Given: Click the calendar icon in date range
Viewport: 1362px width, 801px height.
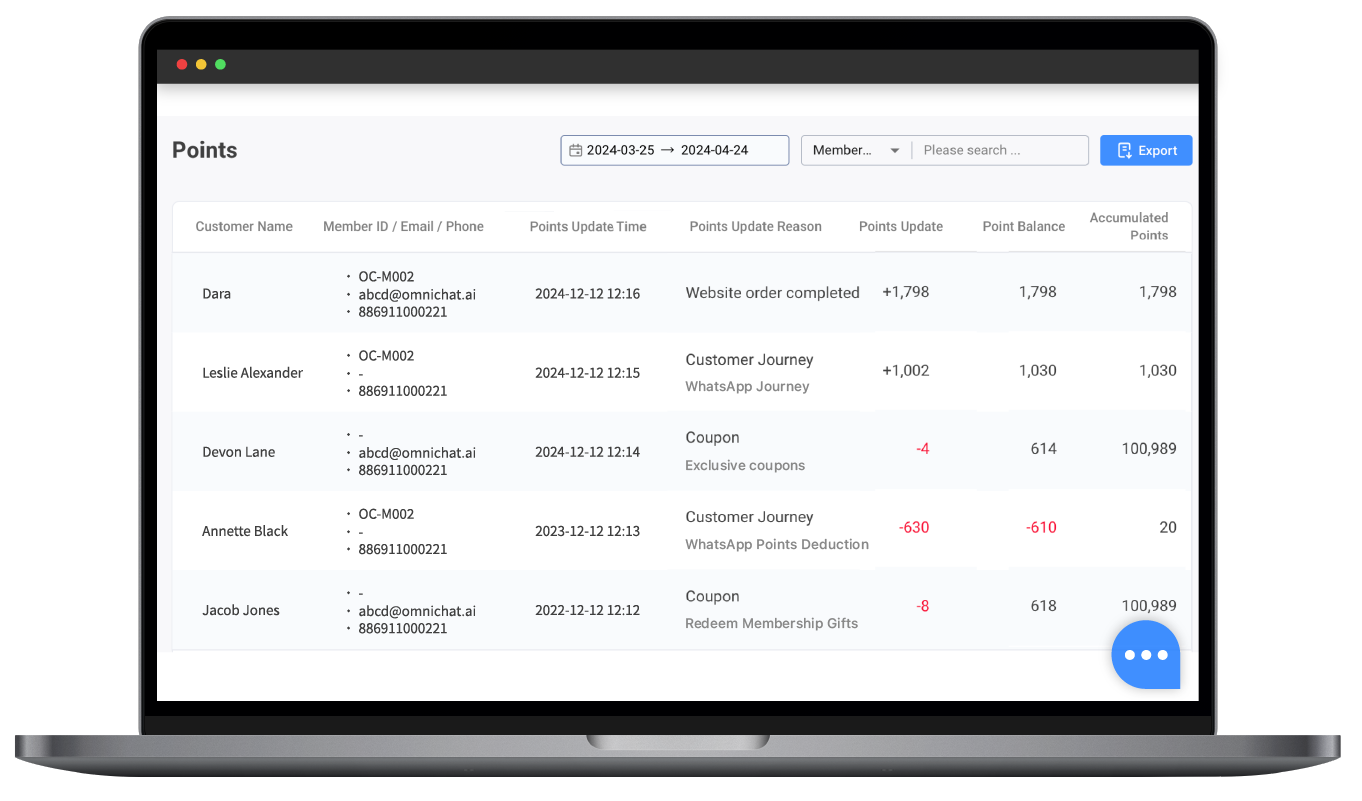Looking at the screenshot, I should [575, 150].
